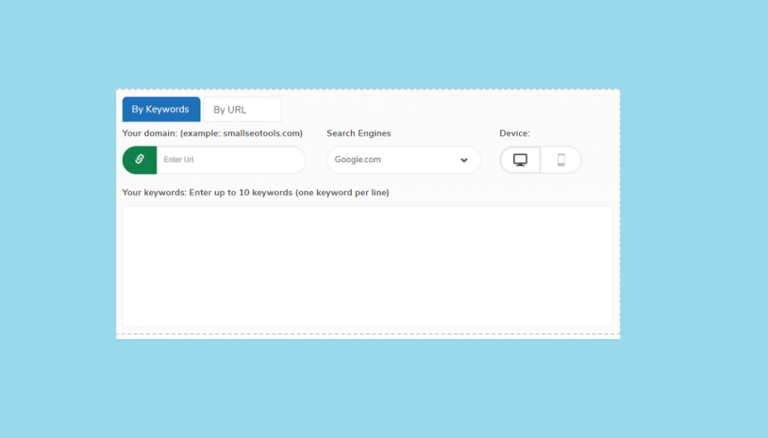The height and width of the screenshot is (438, 768).
Task: Open the Google.com search engine dropdown
Action: 403,160
